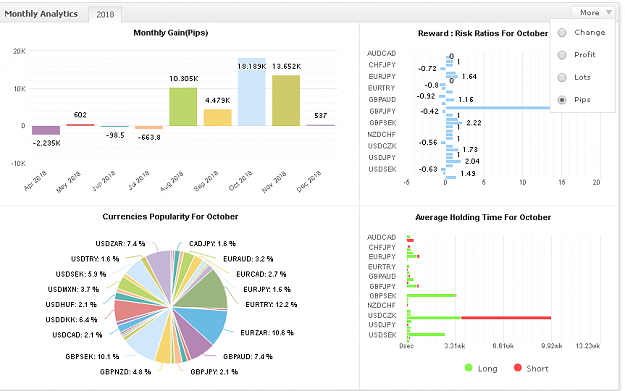Image resolution: width=625 pixels, height=391 pixels.
Task: Click the 'USDHUF: 2.1 %' pie label
Action: pyautogui.click(x=71, y=305)
